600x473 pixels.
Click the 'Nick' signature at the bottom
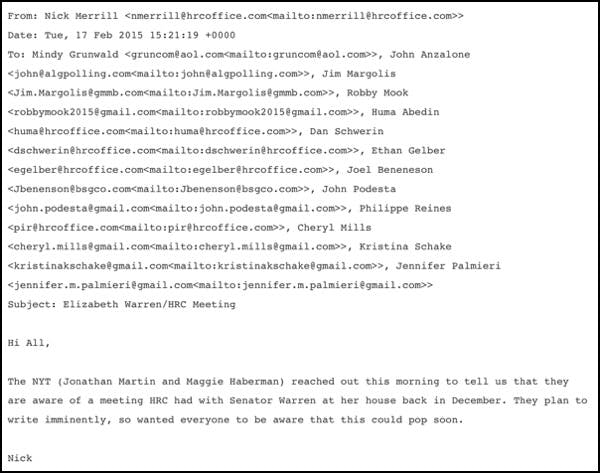coord(20,458)
